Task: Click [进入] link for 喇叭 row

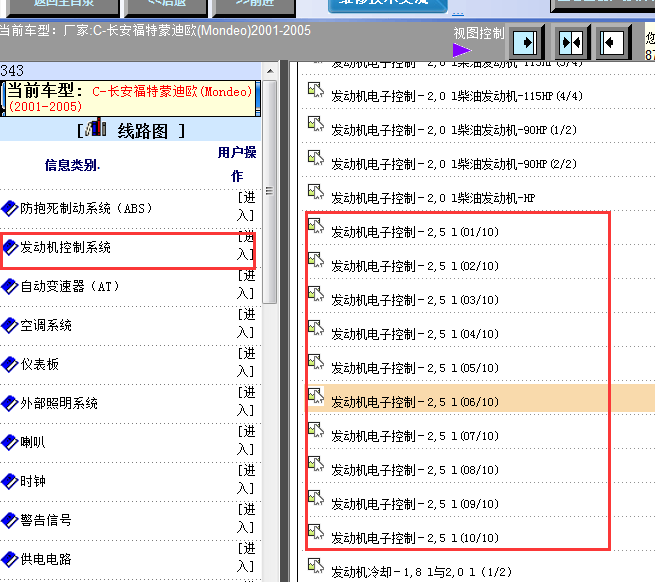Action: [x=246, y=440]
